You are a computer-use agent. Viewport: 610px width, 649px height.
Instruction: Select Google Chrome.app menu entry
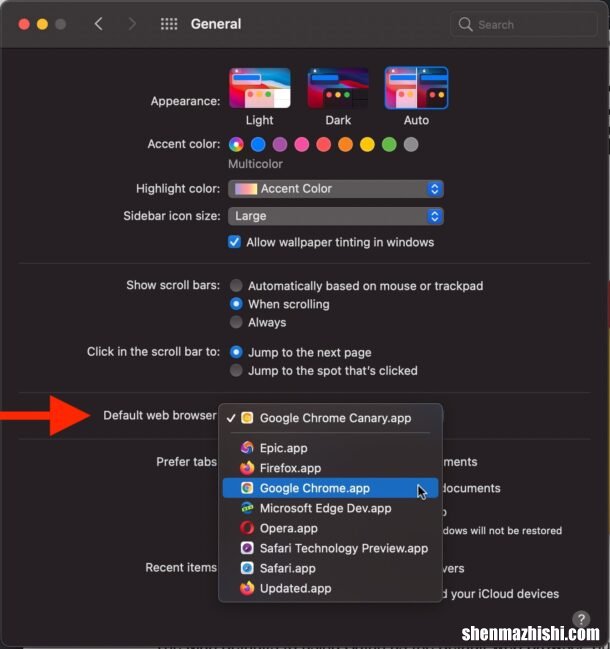point(330,488)
